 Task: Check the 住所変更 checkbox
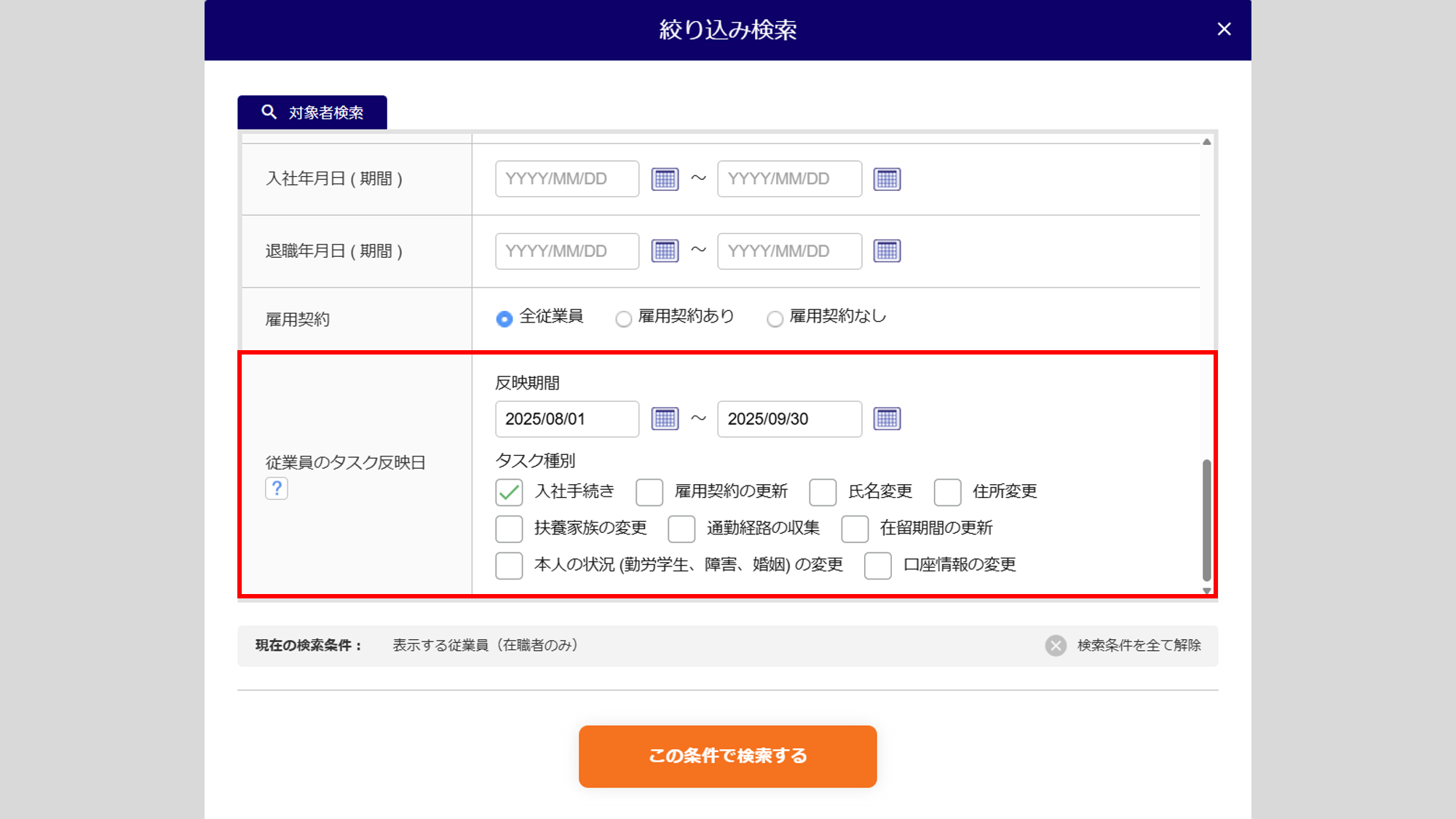(947, 492)
